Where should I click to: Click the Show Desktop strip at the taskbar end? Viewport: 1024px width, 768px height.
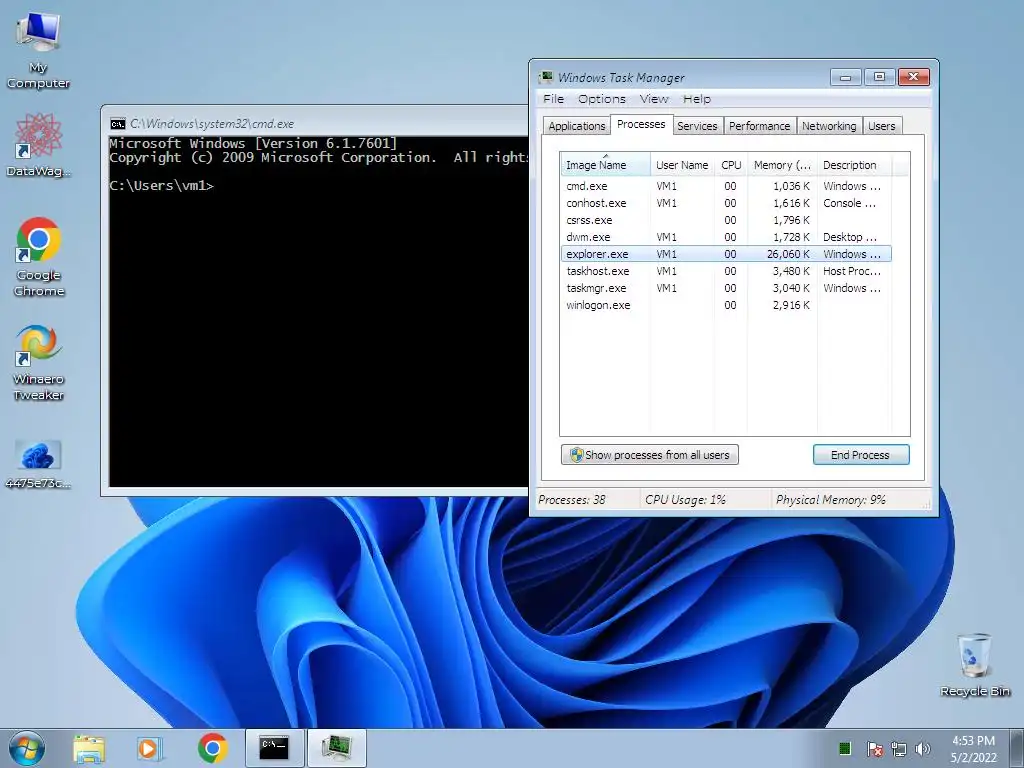pyautogui.click(x=1017, y=748)
